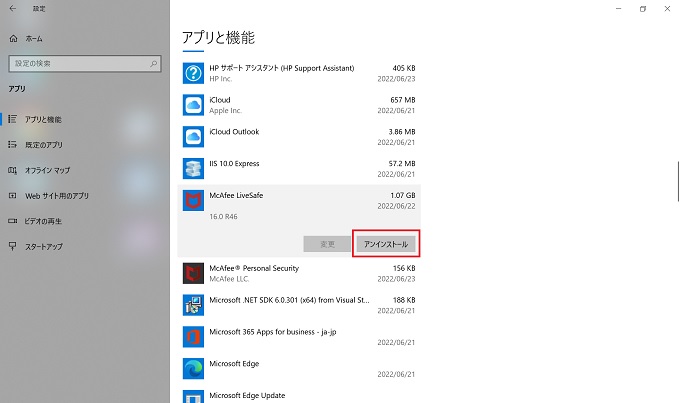Click the 405 KB size of HP Support Assistant
The height and width of the screenshot is (403, 680).
(404, 68)
